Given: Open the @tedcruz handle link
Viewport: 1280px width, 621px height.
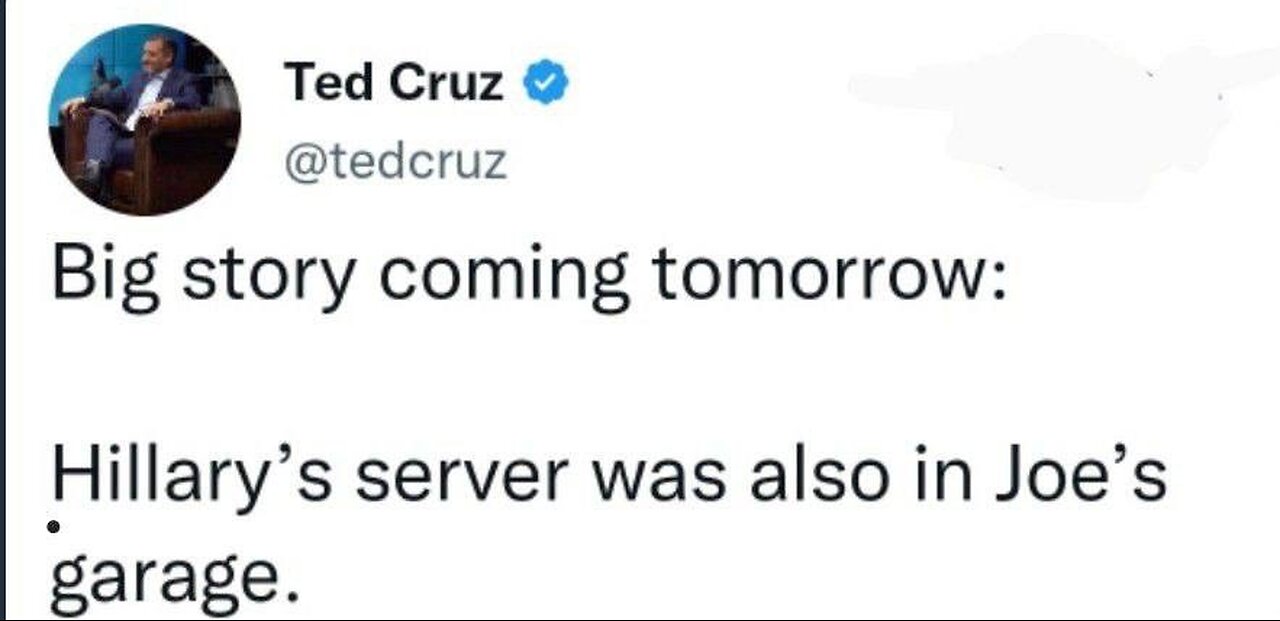Looking at the screenshot, I should click(x=396, y=161).
